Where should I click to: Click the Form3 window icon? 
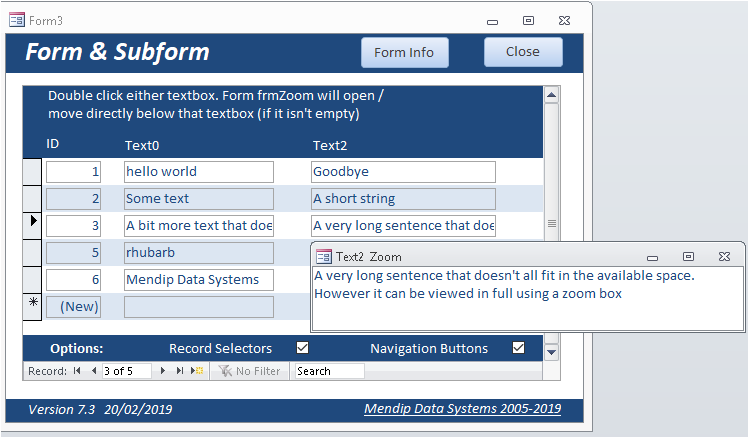pyautogui.click(x=16, y=20)
